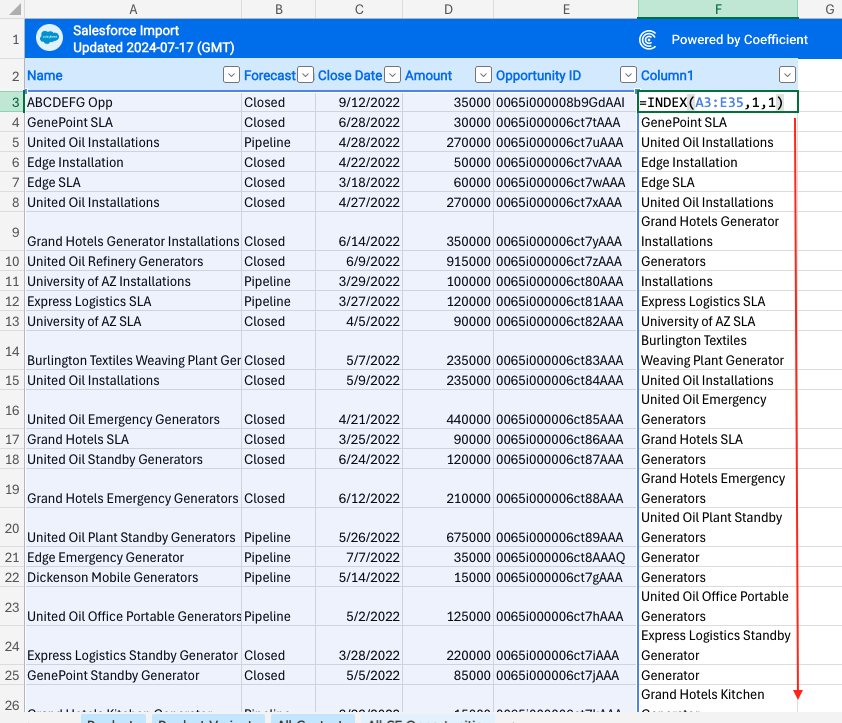Open the Opportunity ID filter dropdown
Viewport: 842px width, 723px height.
click(628, 75)
